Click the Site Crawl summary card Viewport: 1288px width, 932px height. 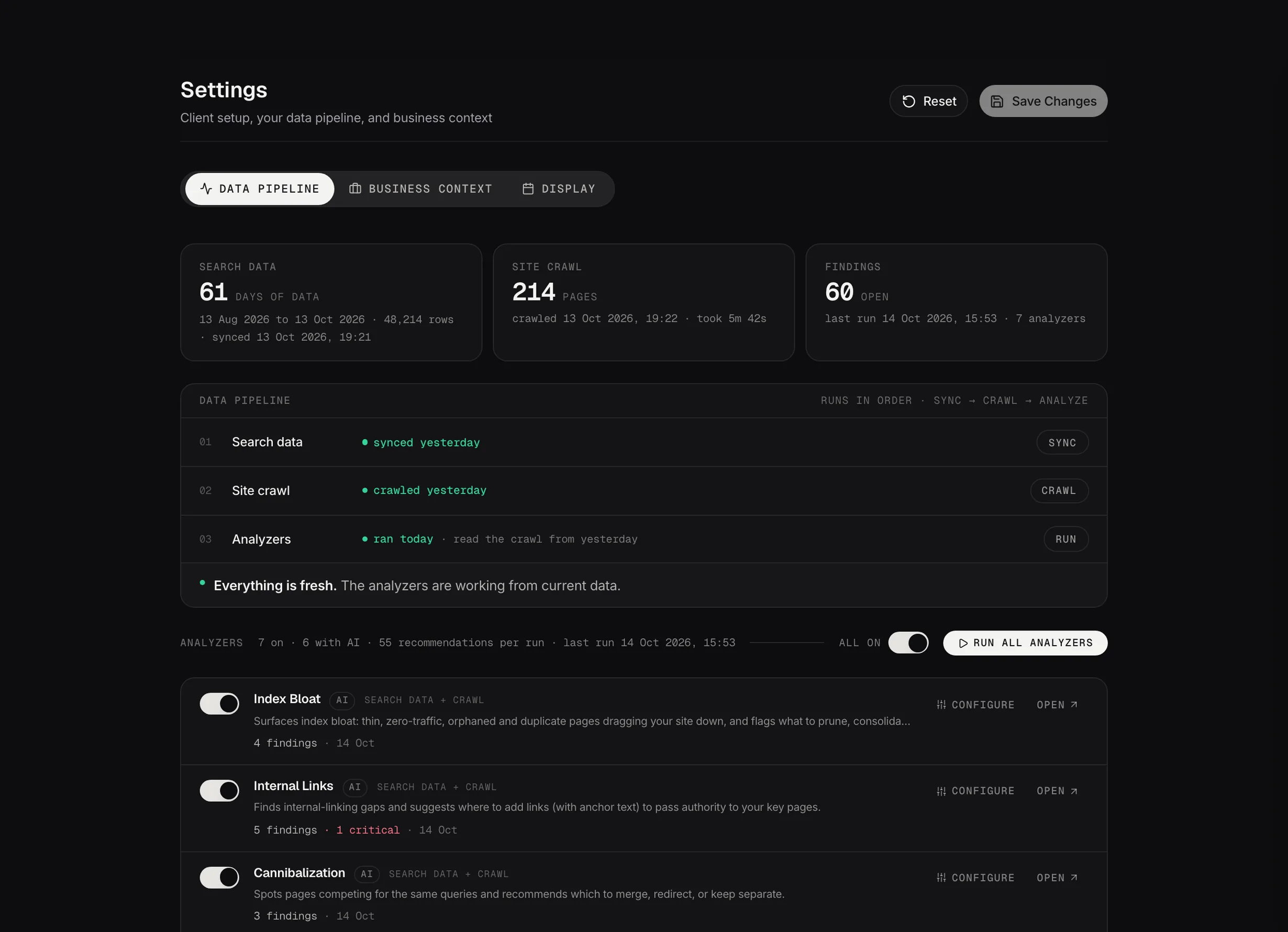pyautogui.click(x=643, y=302)
